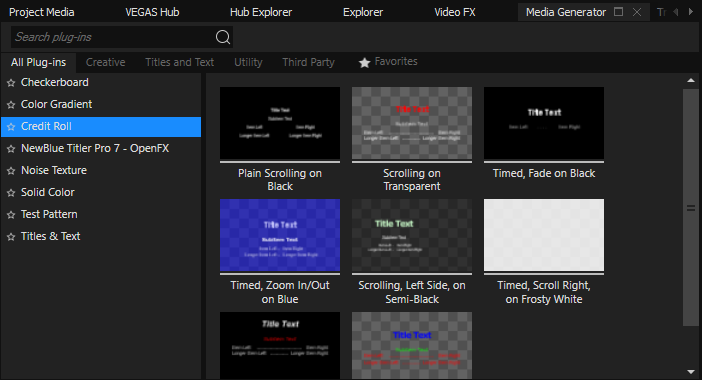The image size is (702, 380).
Task: Click the Plain Scrolling on Black label
Action: pyautogui.click(x=280, y=180)
